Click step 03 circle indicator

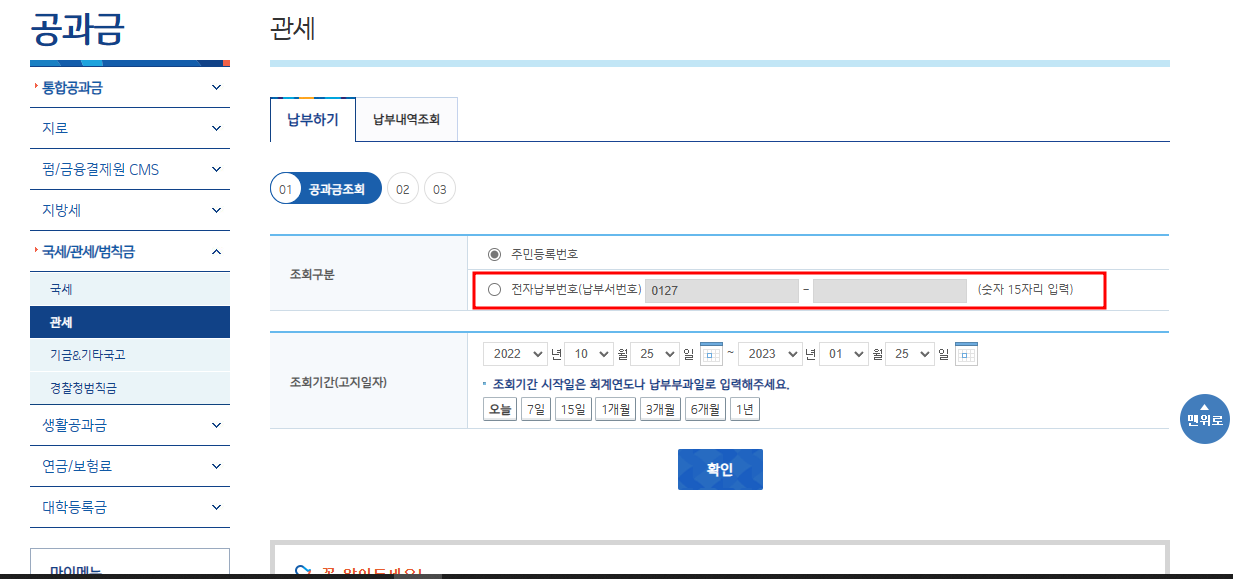pyautogui.click(x=440, y=188)
